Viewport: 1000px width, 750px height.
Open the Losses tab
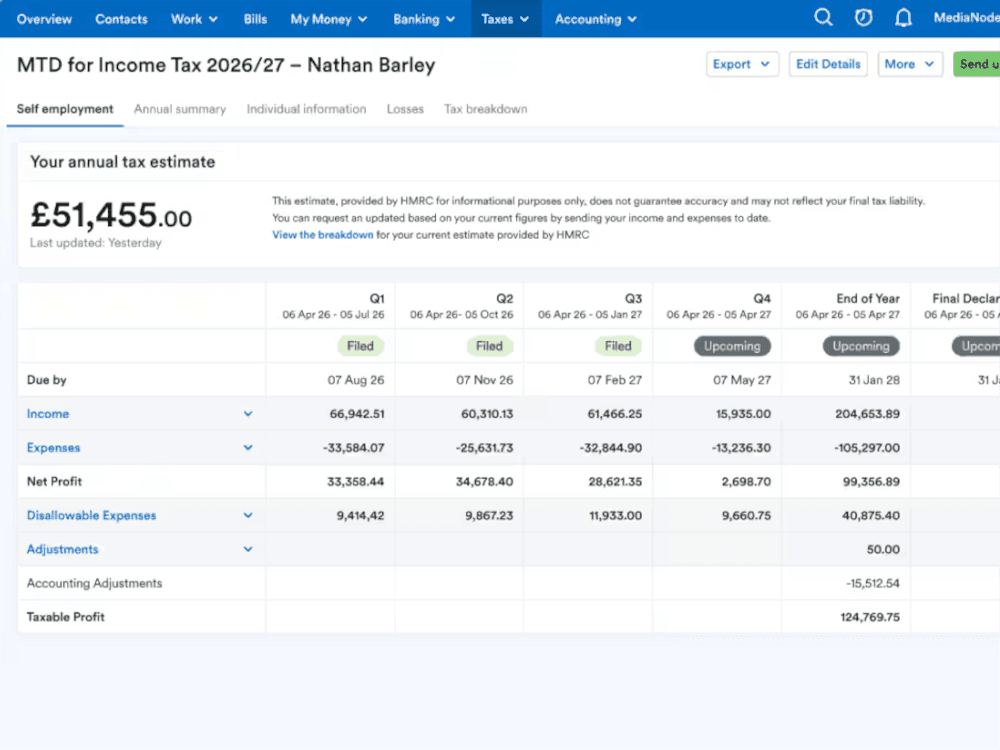pyautogui.click(x=405, y=109)
